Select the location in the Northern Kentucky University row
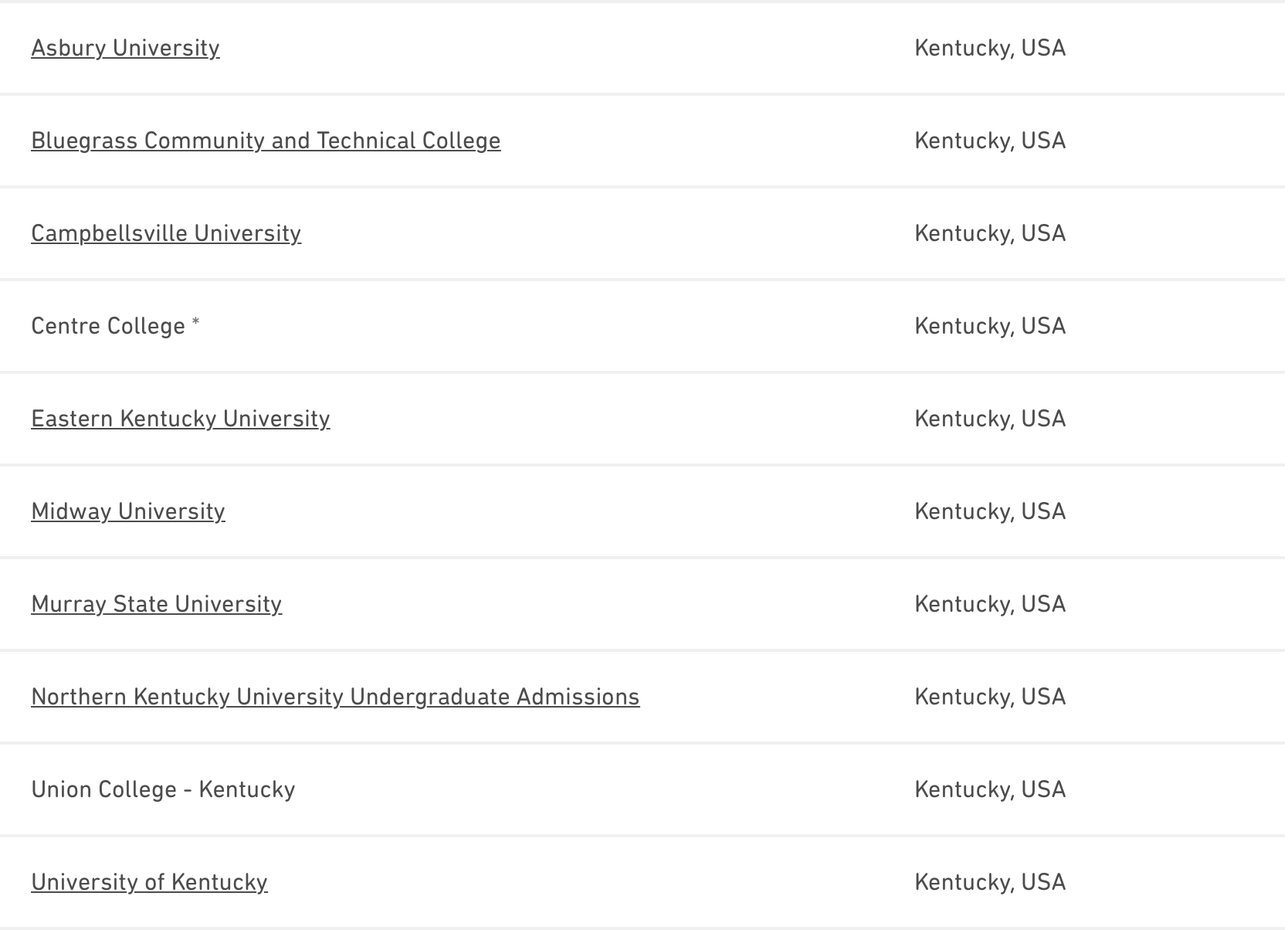The height and width of the screenshot is (930, 1288). [990, 697]
